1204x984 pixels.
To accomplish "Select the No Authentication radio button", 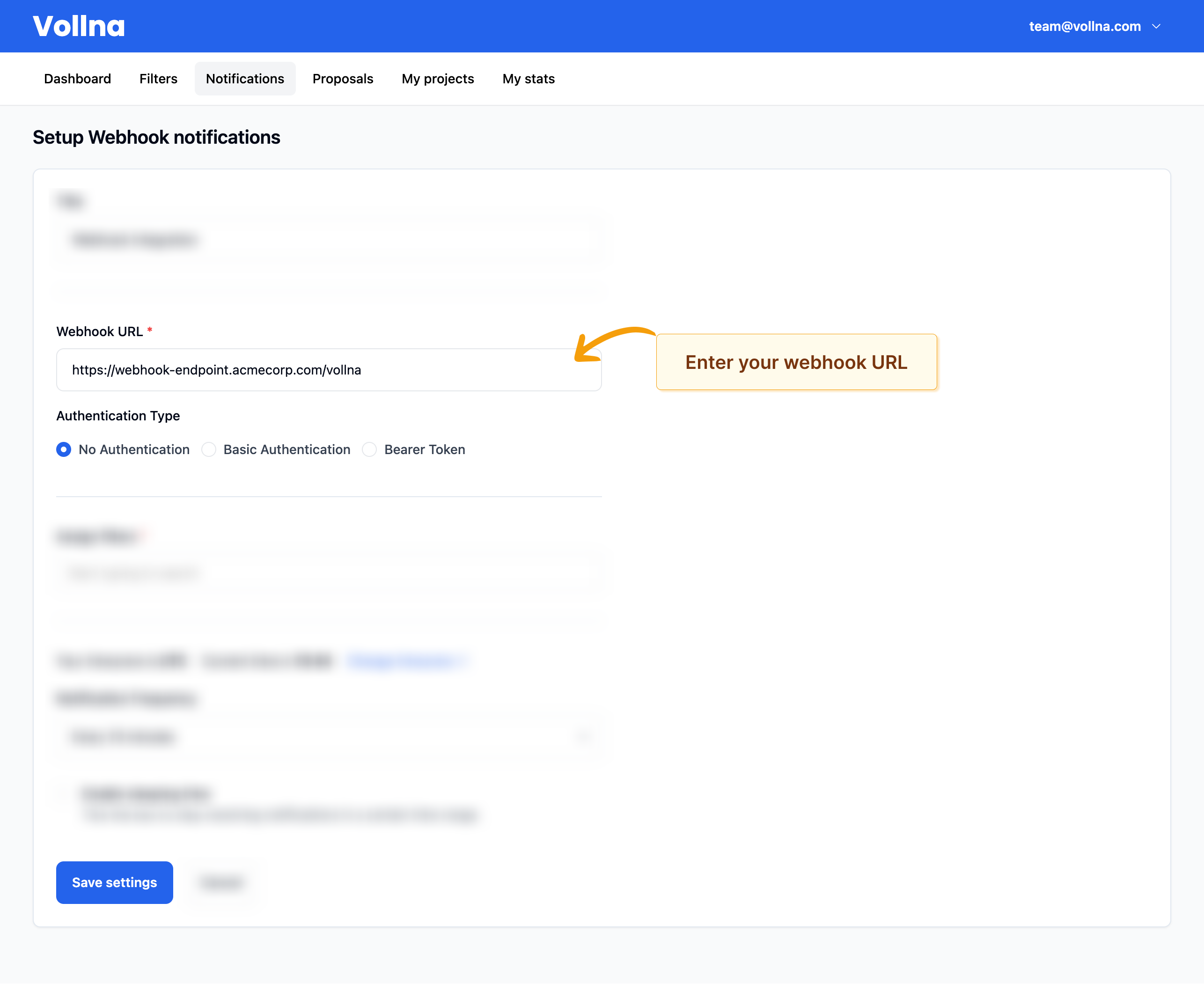I will (x=64, y=449).
